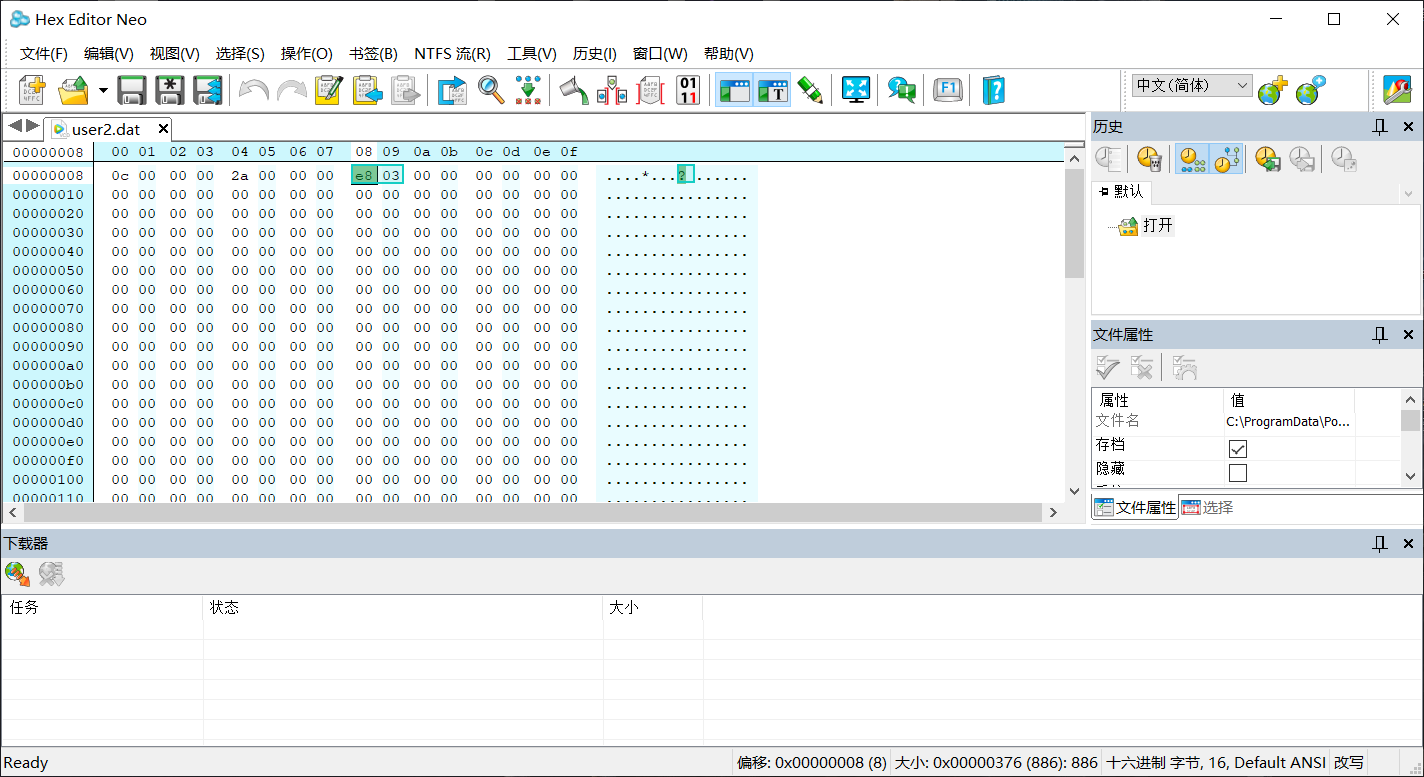The width and height of the screenshot is (1424, 777).
Task: Expand the Open file dropdown arrow
Action: pos(103,90)
